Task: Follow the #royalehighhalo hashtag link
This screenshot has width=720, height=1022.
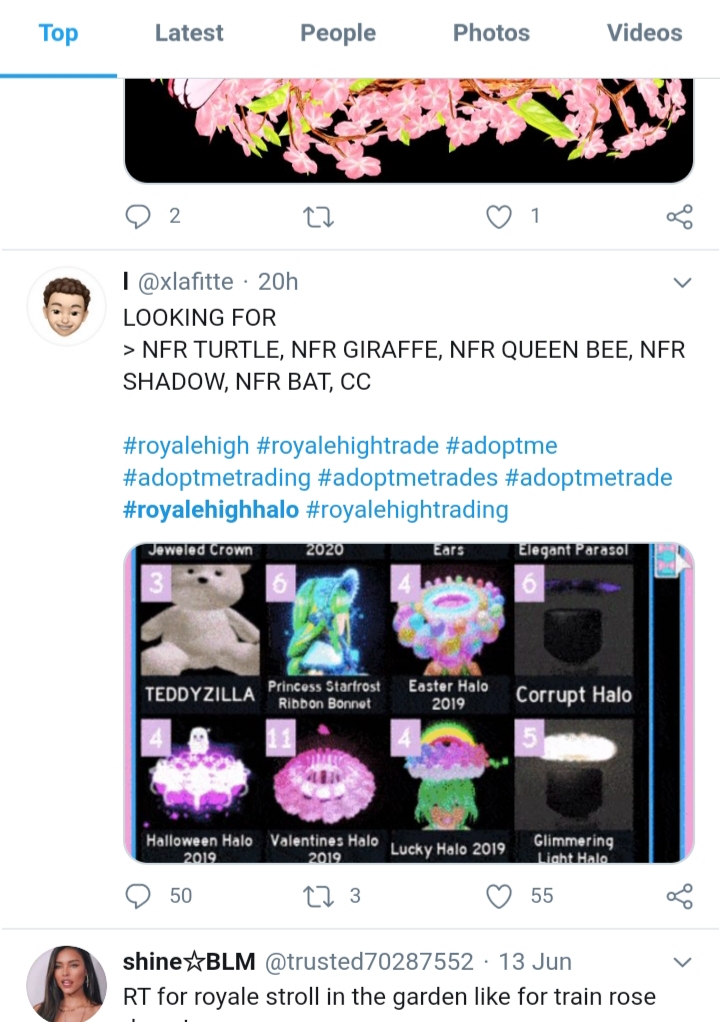Action: tap(210, 510)
